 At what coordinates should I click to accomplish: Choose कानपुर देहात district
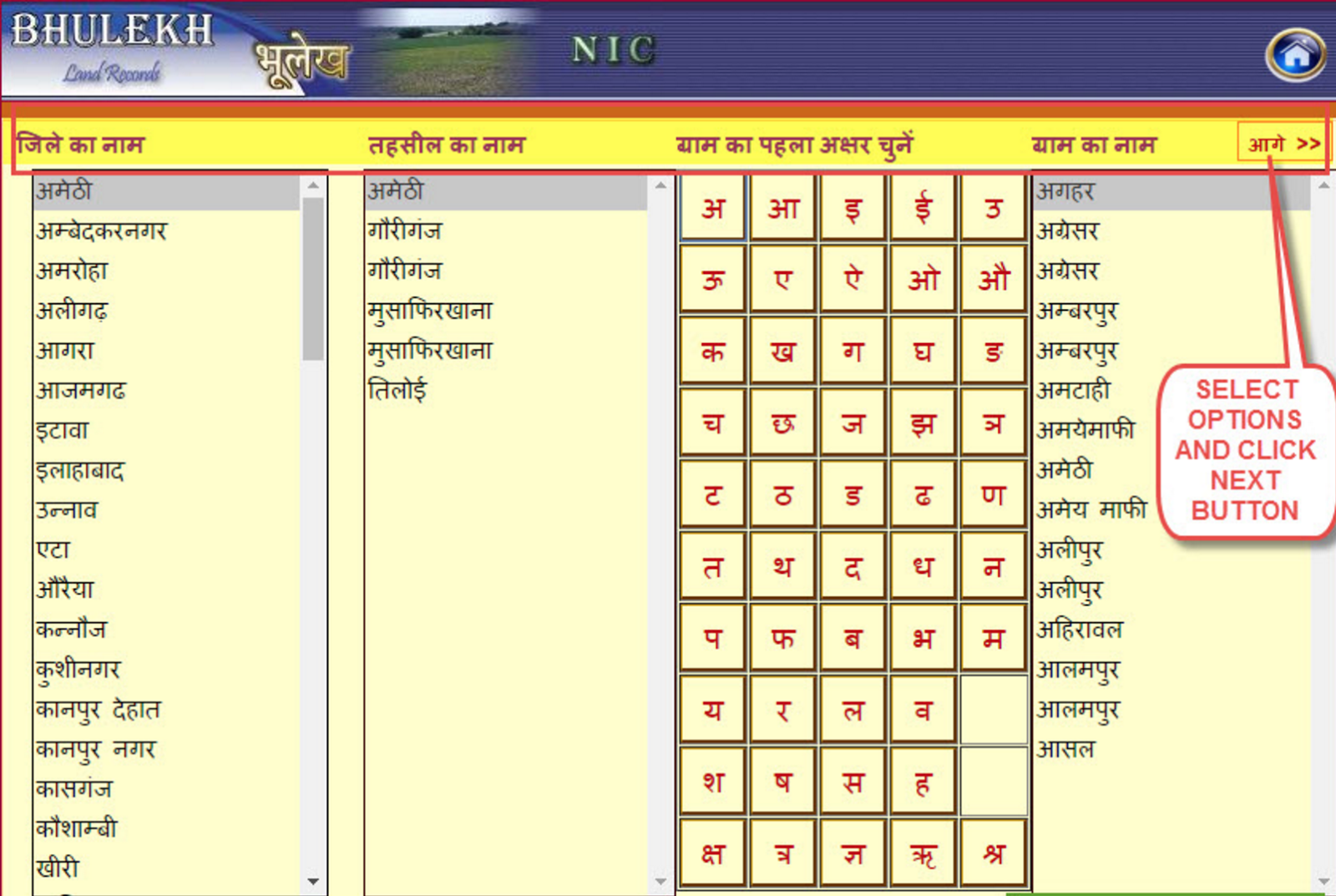(x=167, y=710)
